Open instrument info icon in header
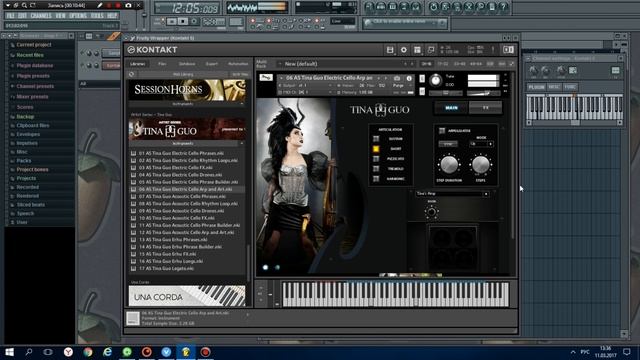The width and height of the screenshot is (640, 360). coord(409,78)
